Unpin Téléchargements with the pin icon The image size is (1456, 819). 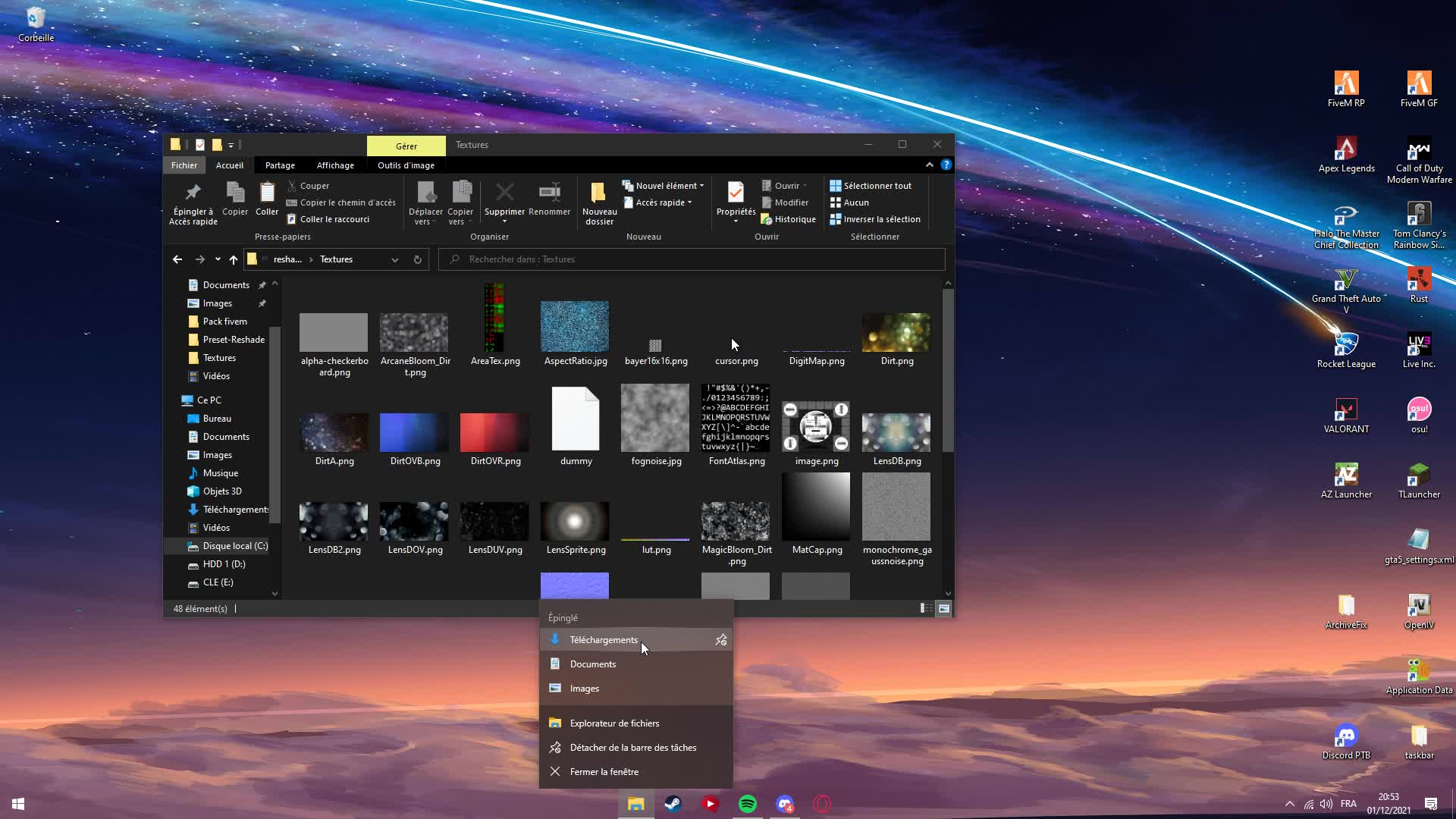click(x=720, y=640)
